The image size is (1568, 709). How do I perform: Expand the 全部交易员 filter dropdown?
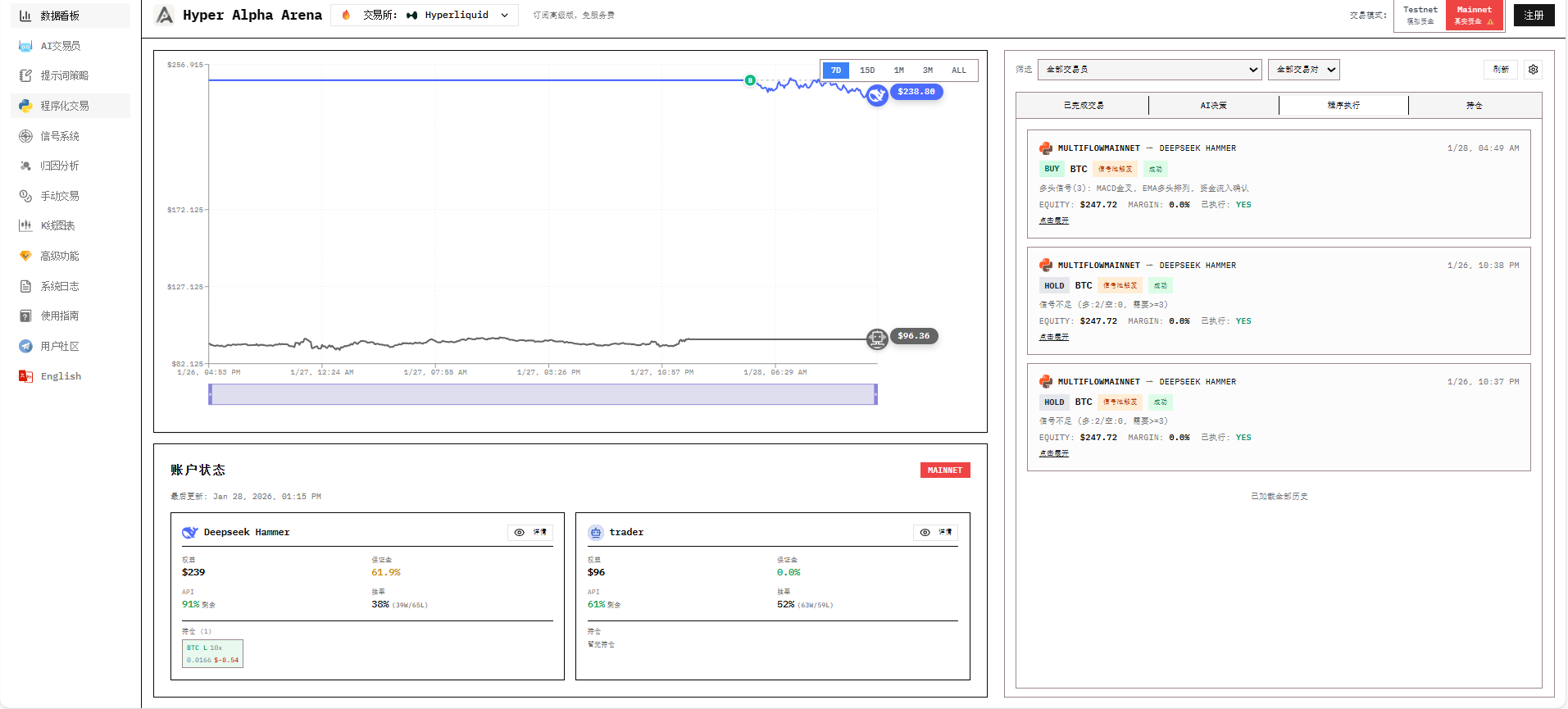[x=1149, y=70]
